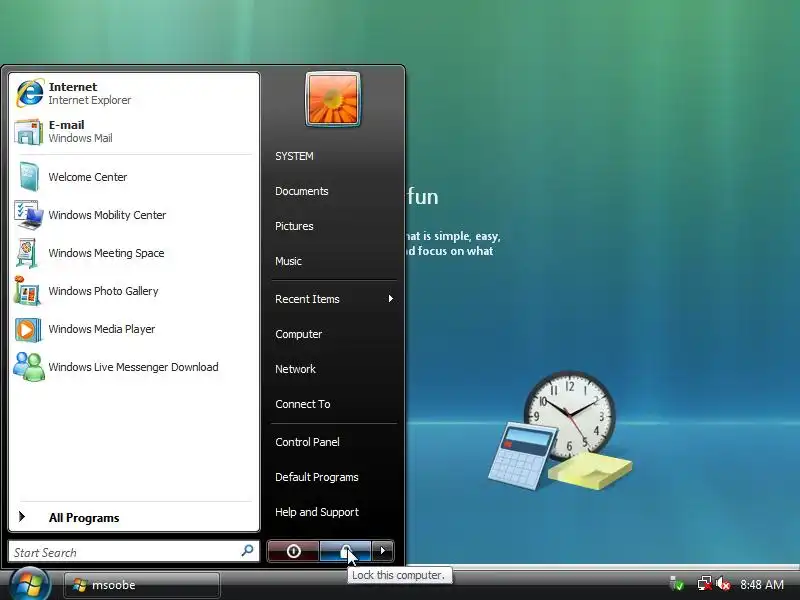Launch Windows Media Player icon
The width and height of the screenshot is (800, 600).
[28, 329]
